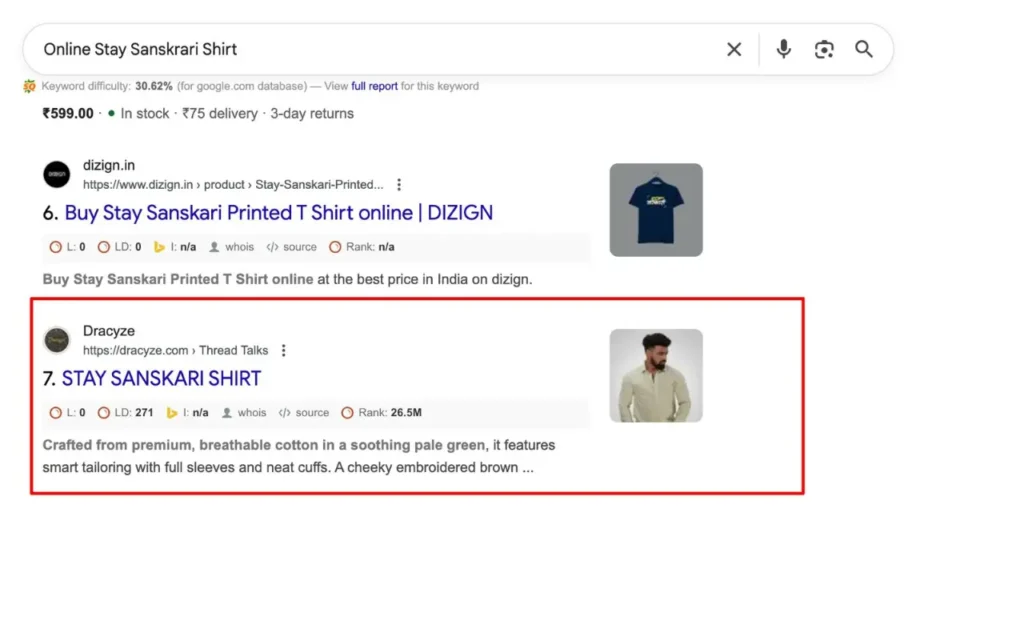Click whois for Dracyze result

tap(251, 413)
